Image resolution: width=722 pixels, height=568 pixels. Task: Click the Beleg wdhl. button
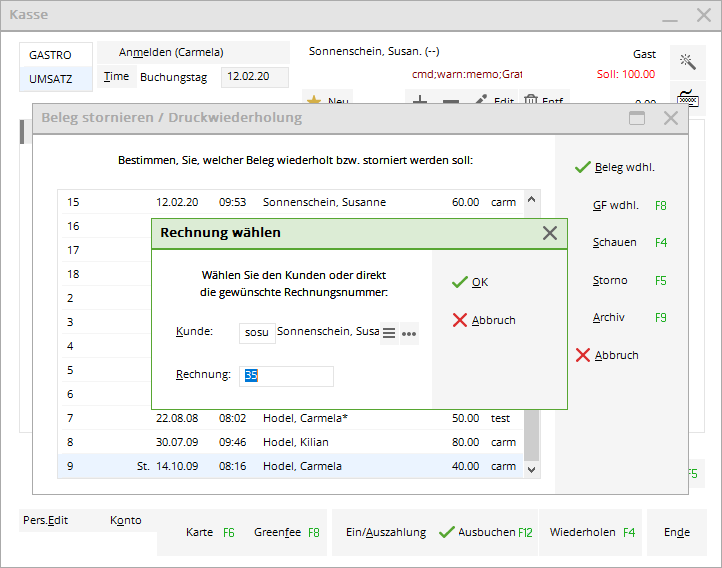[615, 168]
